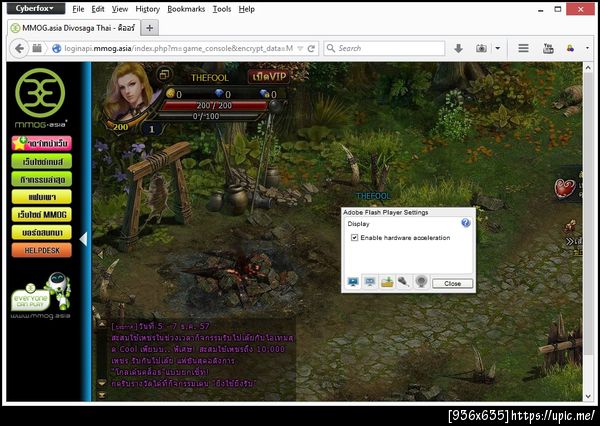
Task: Select the Camera tab icon in Flash settings
Action: (x=421, y=282)
